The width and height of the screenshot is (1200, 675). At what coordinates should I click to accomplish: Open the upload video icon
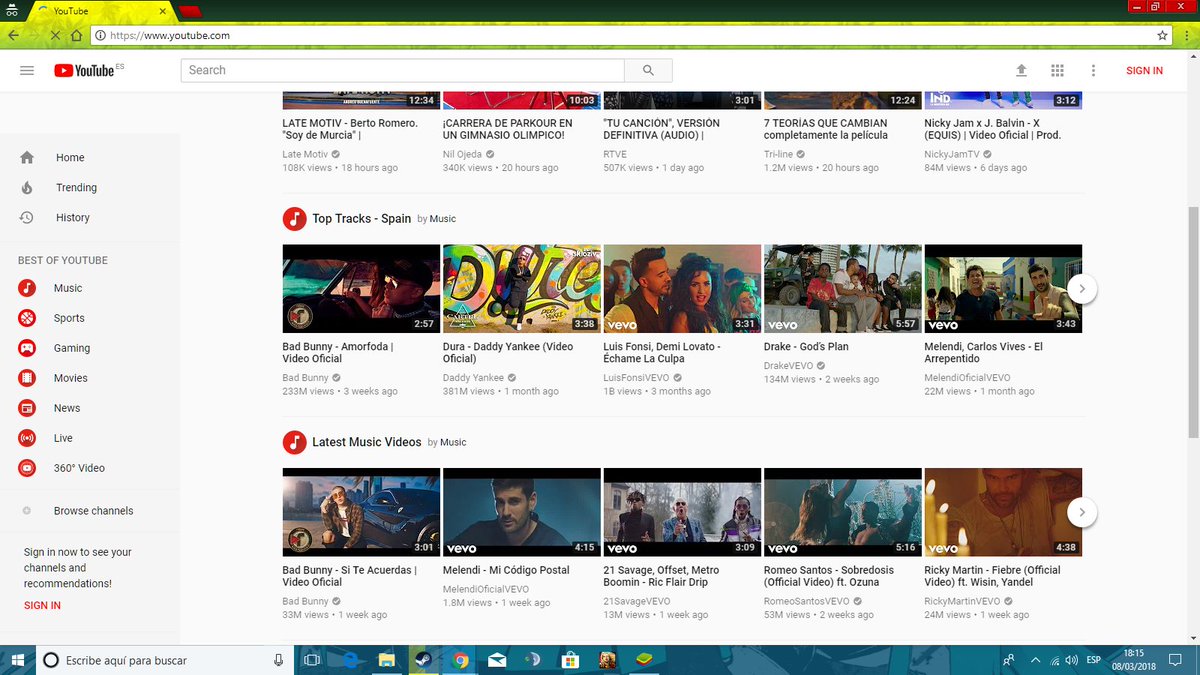click(x=1021, y=70)
